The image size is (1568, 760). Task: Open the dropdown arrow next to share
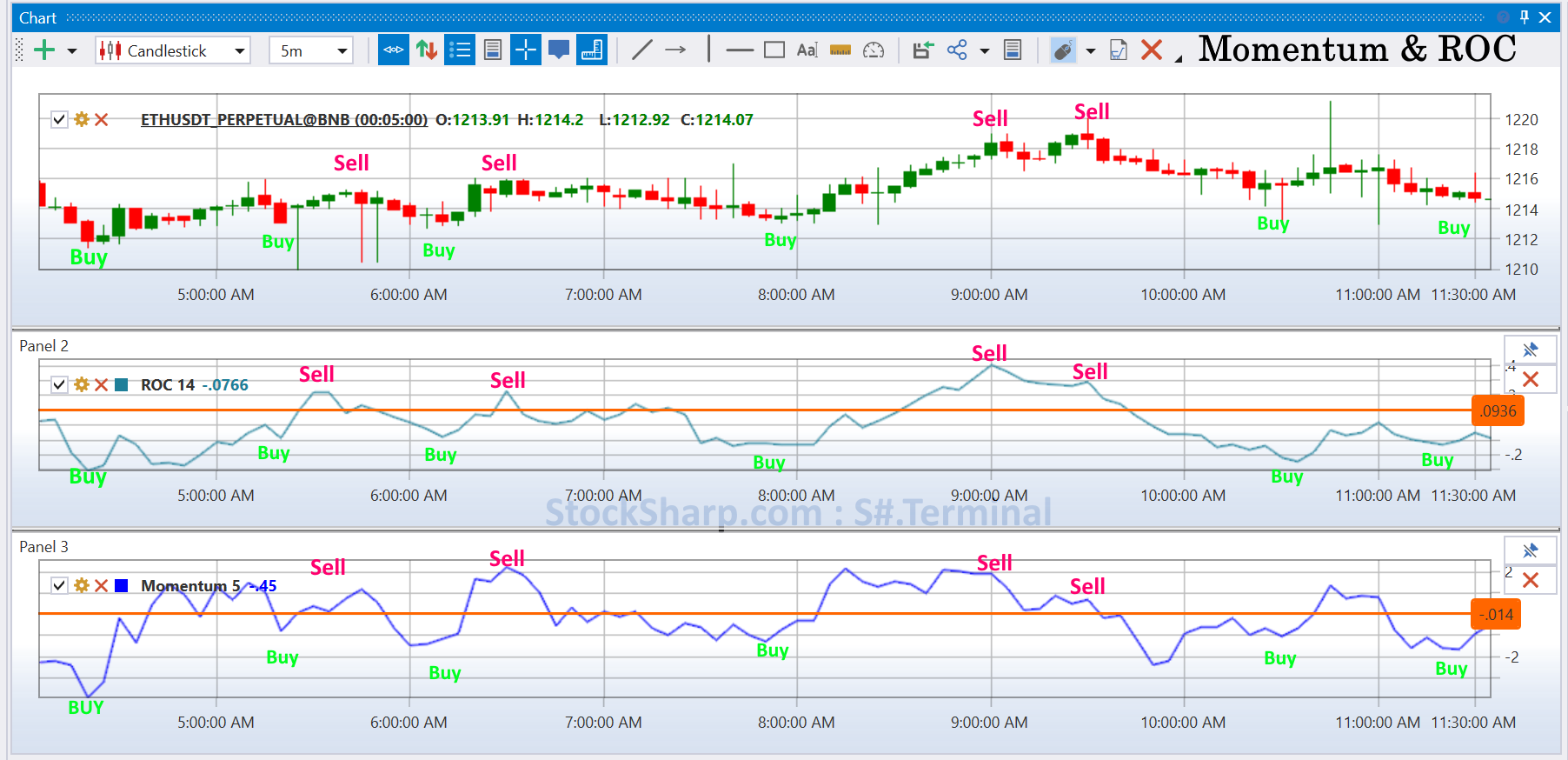[x=985, y=51]
